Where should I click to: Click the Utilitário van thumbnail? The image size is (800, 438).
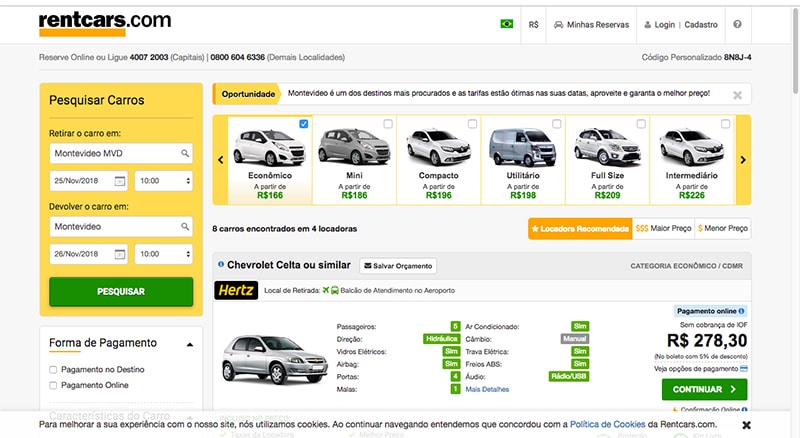click(x=522, y=148)
